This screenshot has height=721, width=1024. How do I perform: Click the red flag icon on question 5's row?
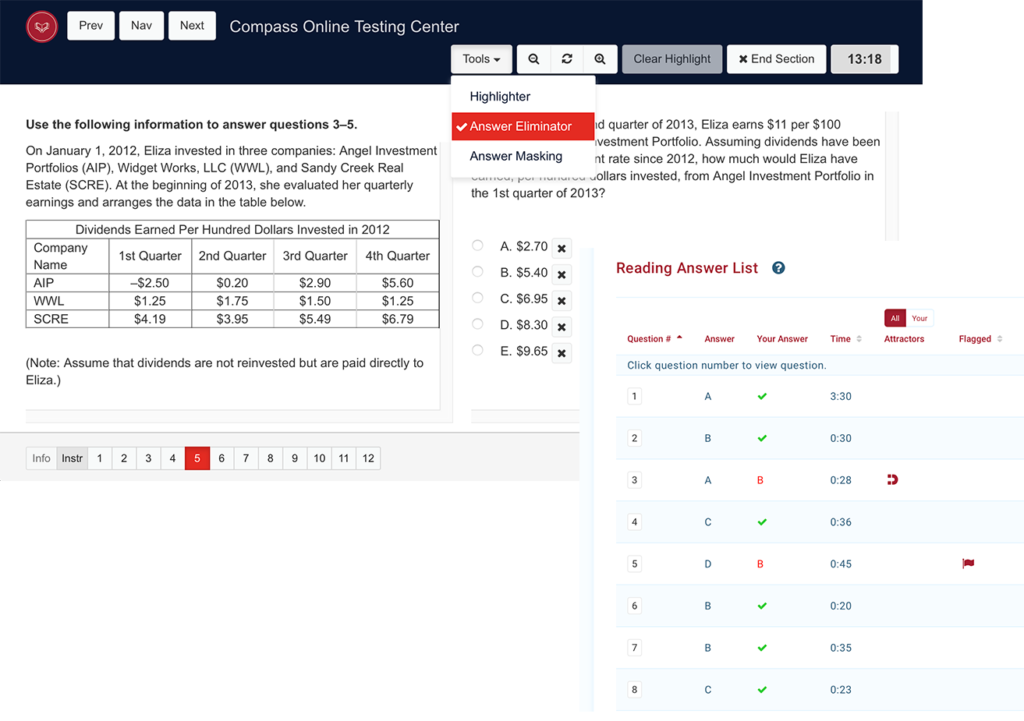coord(967,563)
